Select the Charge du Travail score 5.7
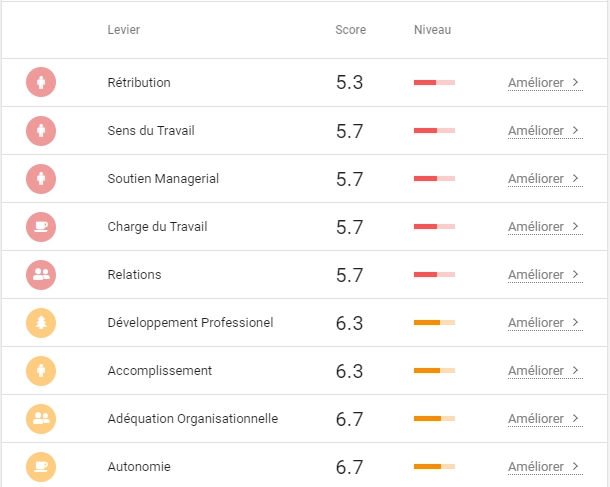The width and height of the screenshot is (610, 487). [349, 227]
